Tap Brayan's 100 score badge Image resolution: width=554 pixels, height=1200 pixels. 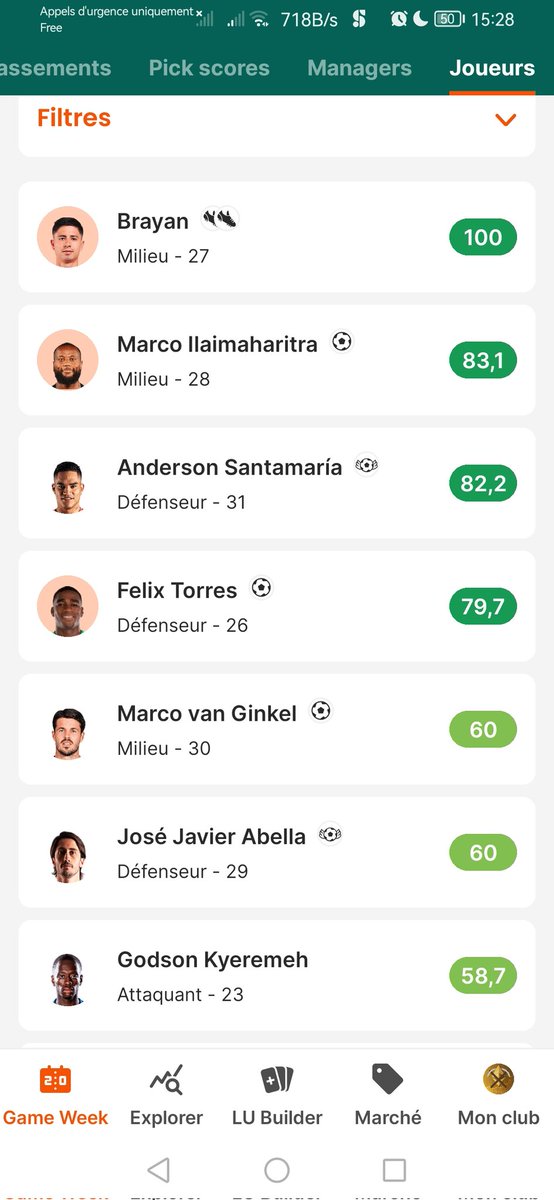483,237
